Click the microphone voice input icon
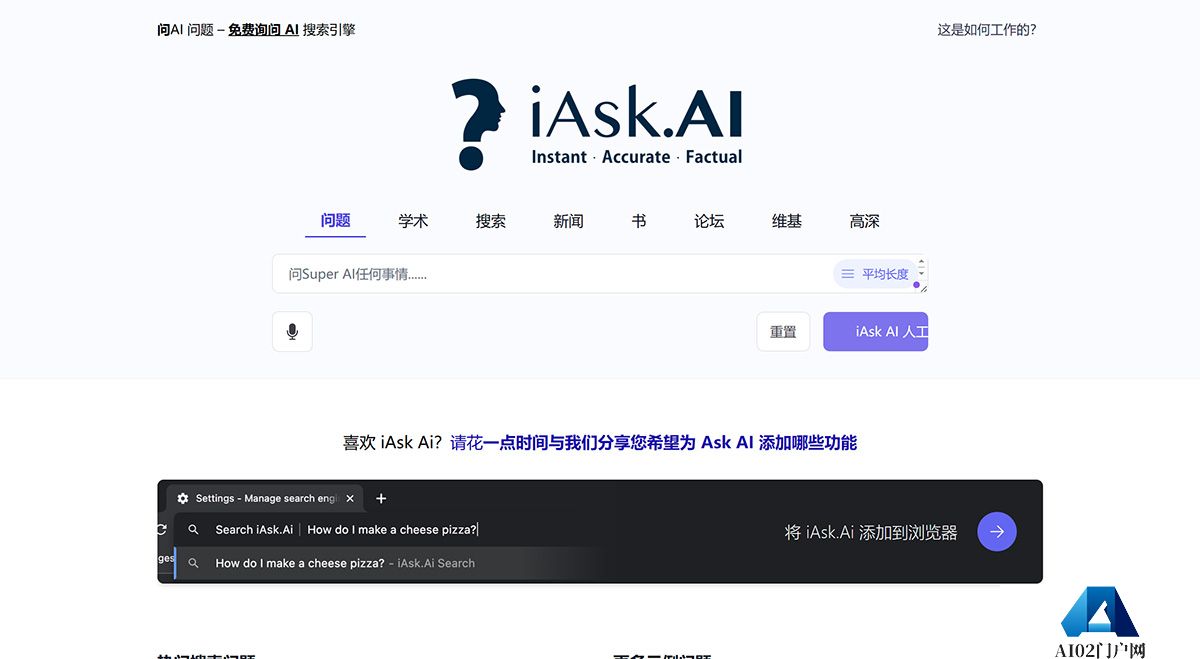Image resolution: width=1200 pixels, height=659 pixels. click(x=292, y=331)
